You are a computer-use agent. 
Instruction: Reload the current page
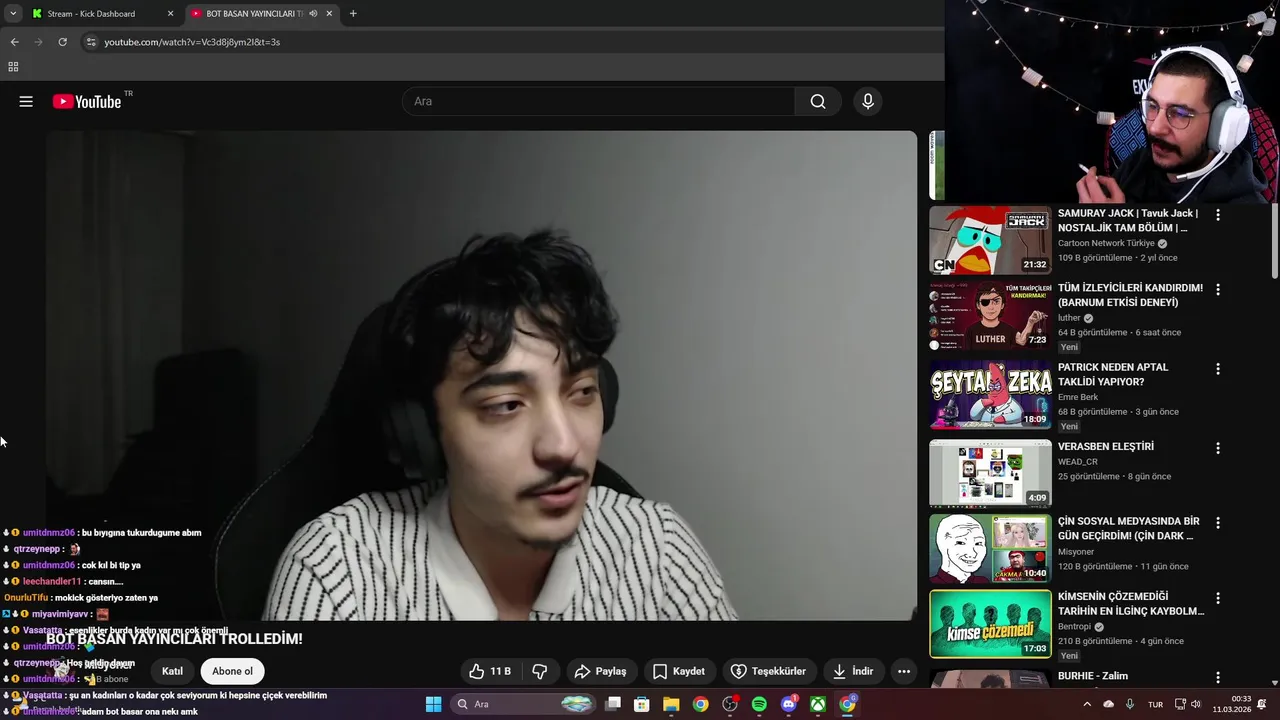click(62, 42)
